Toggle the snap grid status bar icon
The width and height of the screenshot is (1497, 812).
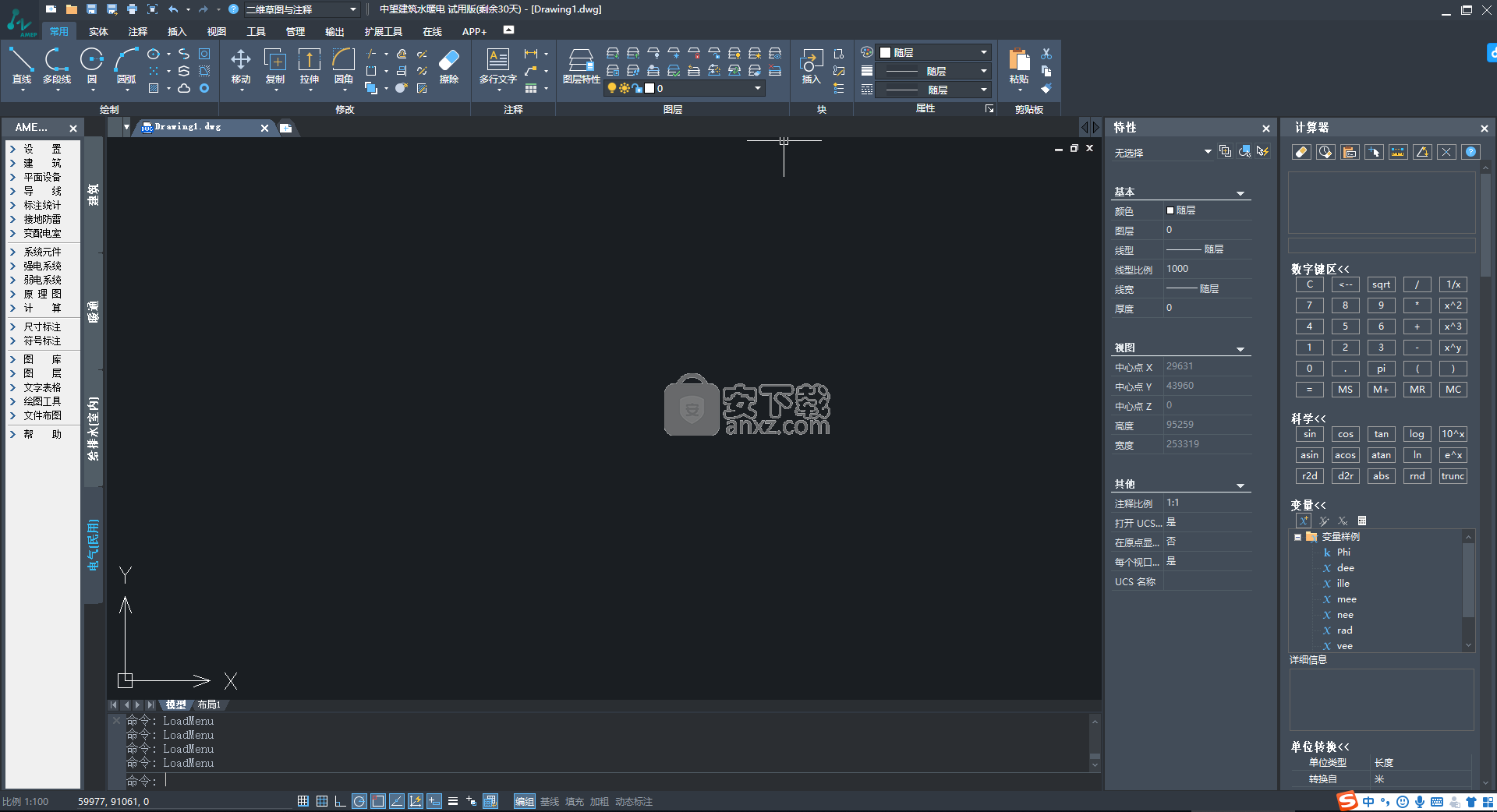303,801
